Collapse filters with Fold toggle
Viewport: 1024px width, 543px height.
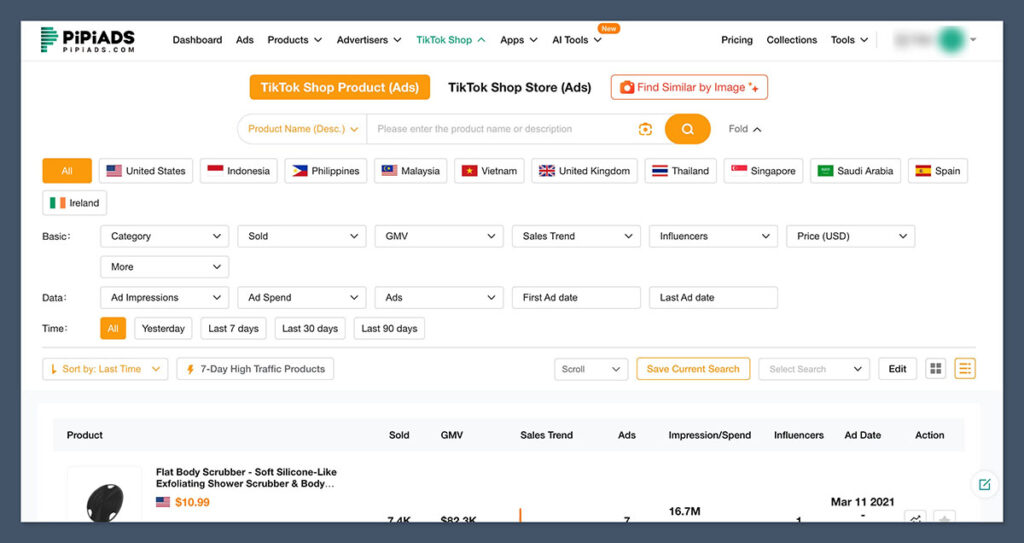pos(744,129)
